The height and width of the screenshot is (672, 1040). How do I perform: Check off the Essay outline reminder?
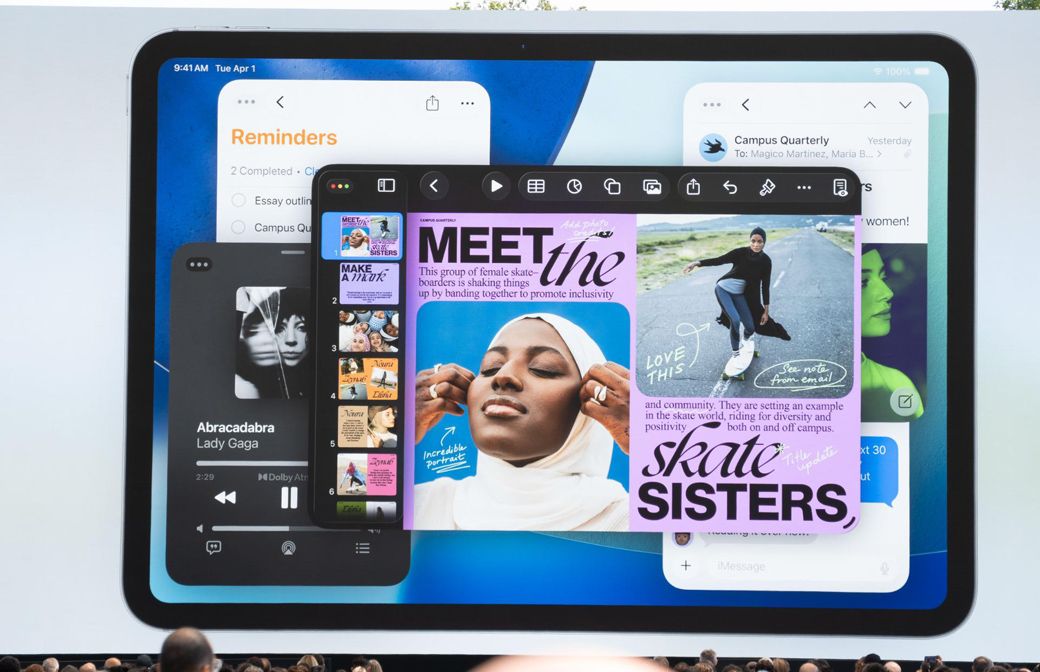[x=239, y=200]
